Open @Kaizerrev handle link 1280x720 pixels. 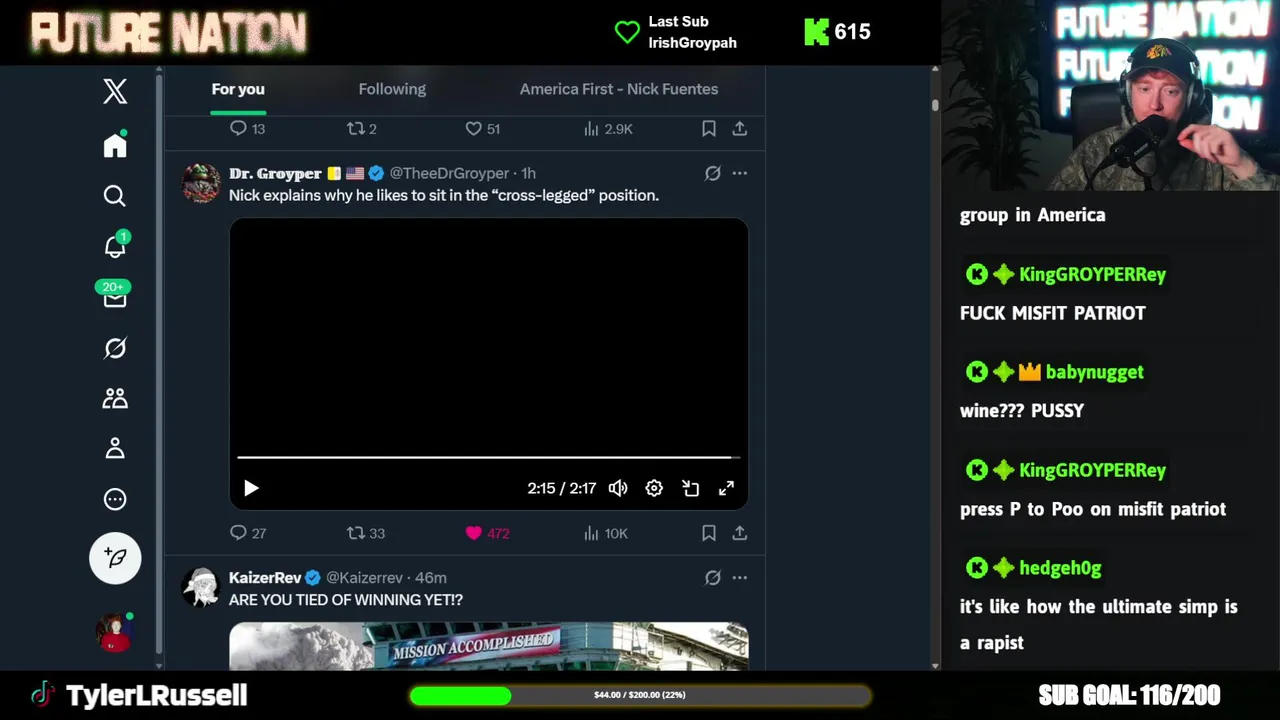(x=364, y=577)
